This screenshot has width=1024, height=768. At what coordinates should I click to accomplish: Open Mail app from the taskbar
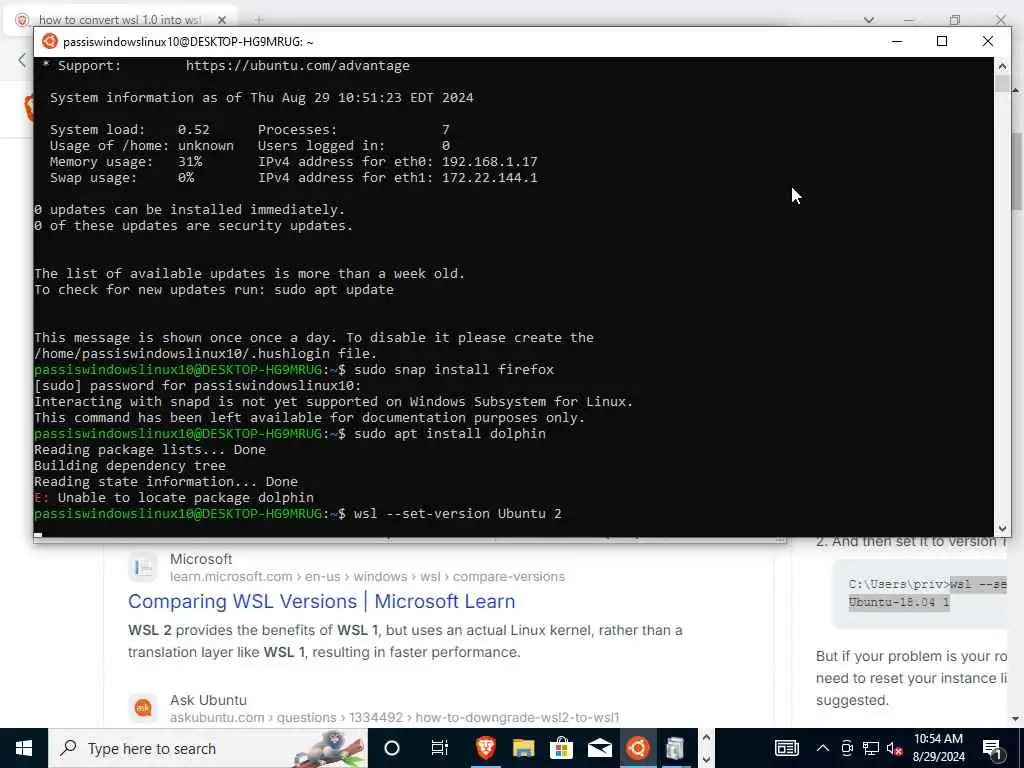600,748
